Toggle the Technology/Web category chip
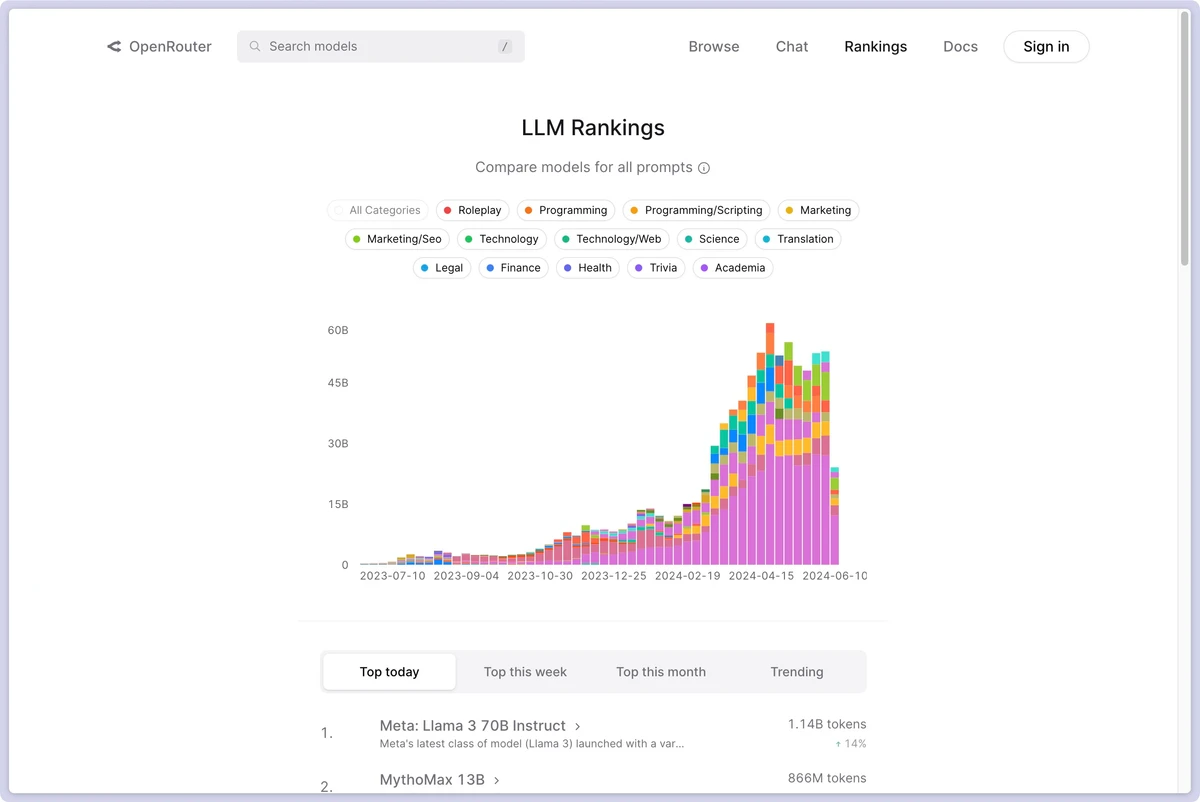The image size is (1200, 802). click(612, 239)
